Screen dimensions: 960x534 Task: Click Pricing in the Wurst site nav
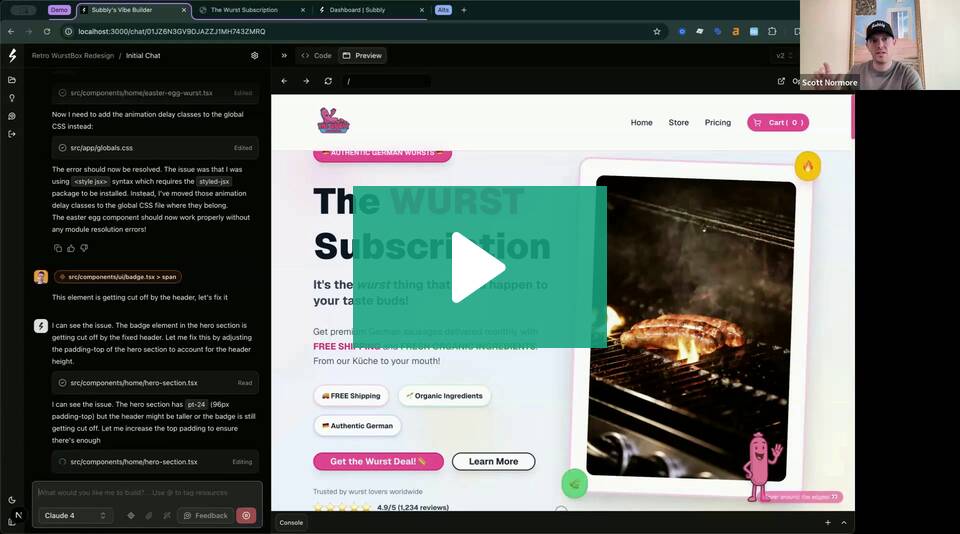point(718,122)
